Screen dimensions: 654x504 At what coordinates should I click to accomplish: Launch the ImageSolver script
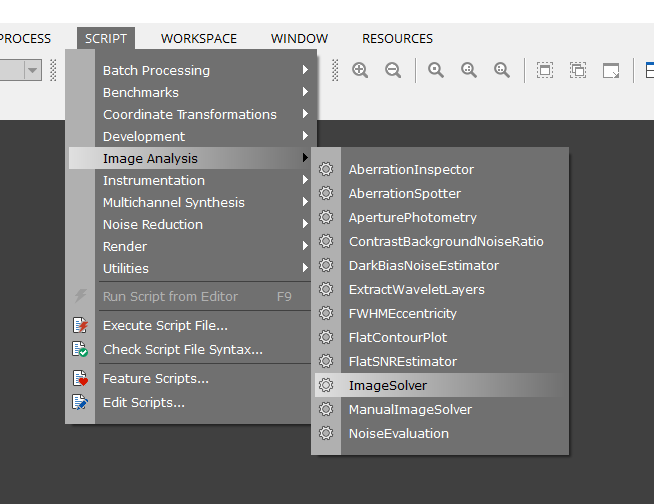point(387,386)
